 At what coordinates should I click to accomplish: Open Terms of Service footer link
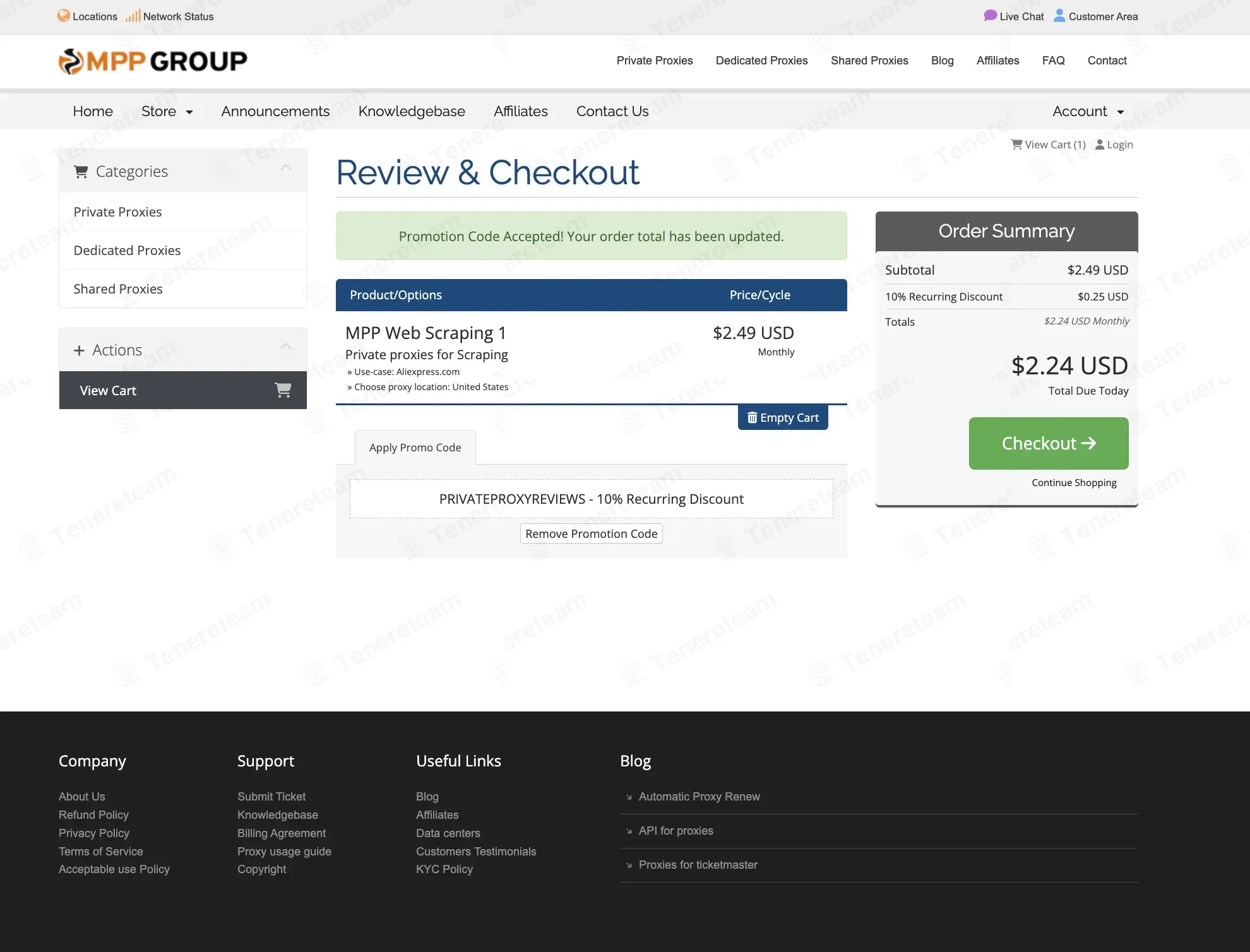(101, 852)
